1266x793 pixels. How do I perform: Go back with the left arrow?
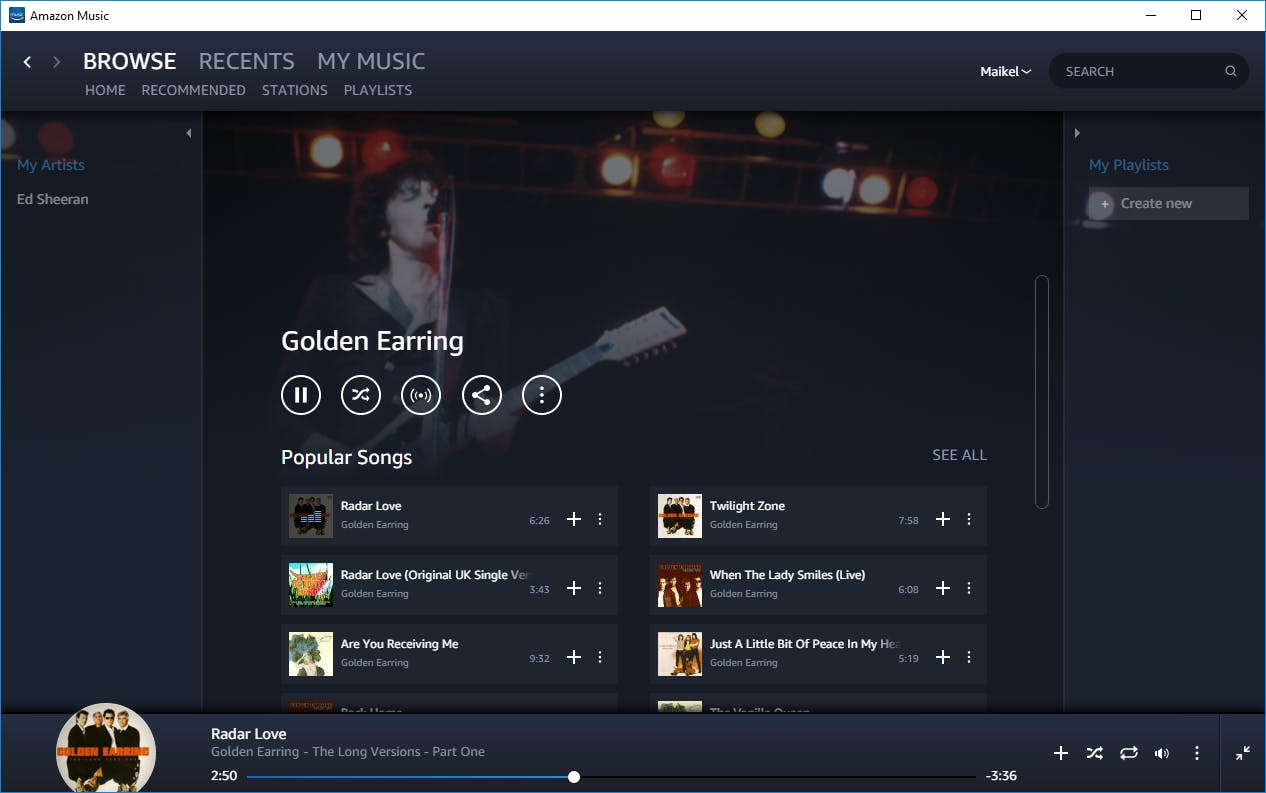coord(27,62)
